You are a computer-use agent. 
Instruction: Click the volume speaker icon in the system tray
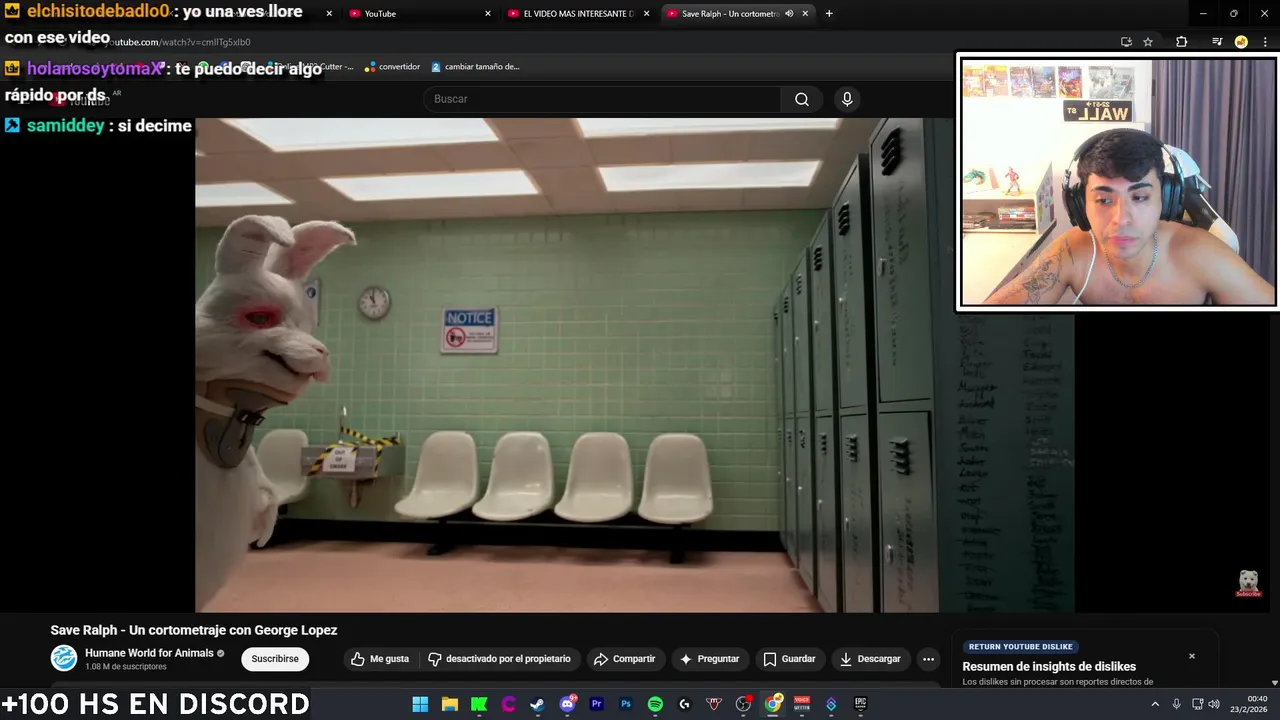(1214, 704)
